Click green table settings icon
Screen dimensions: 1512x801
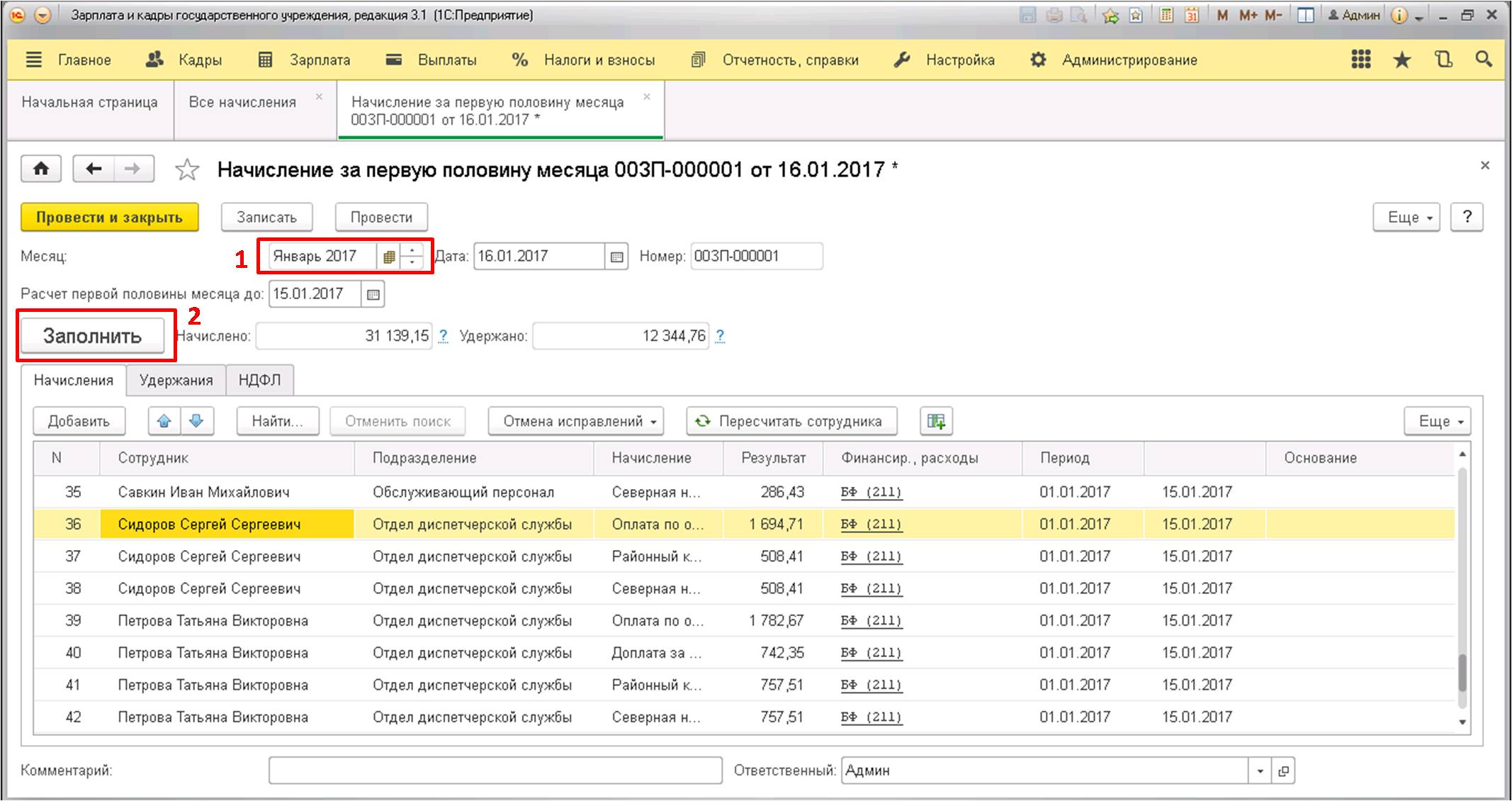pyautogui.click(x=936, y=421)
